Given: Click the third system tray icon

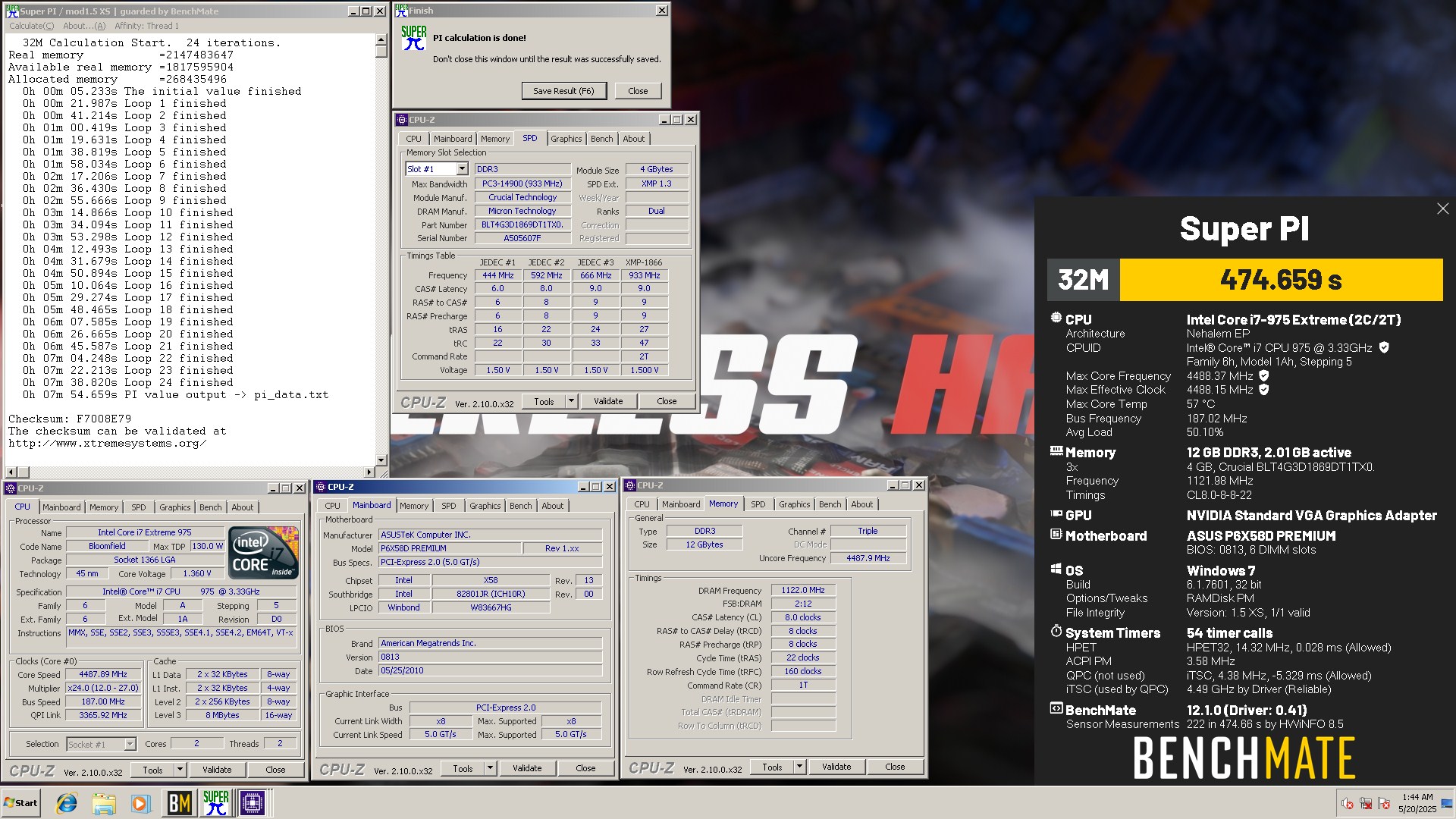Looking at the screenshot, I should click(x=1384, y=804).
